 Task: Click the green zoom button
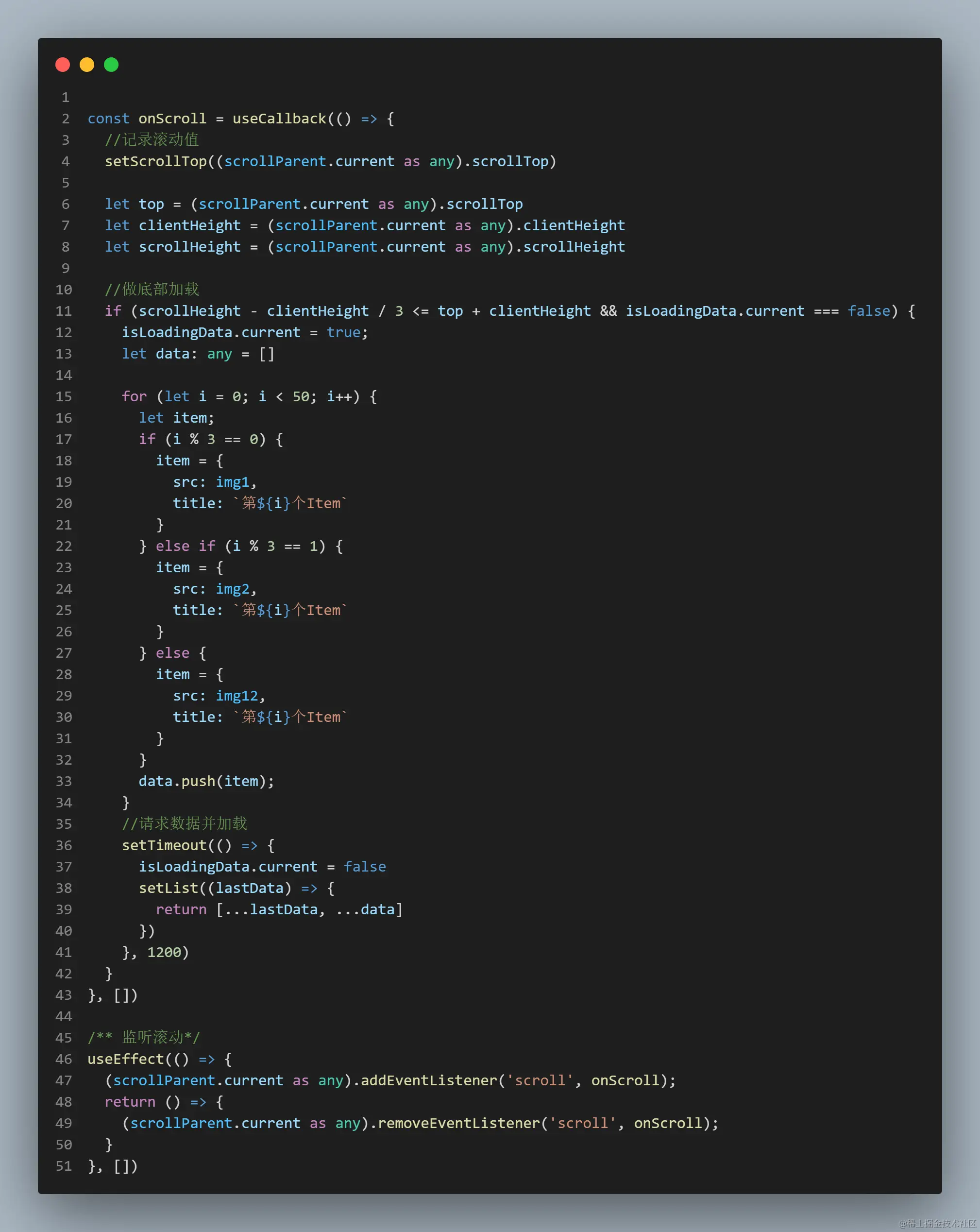click(x=111, y=65)
